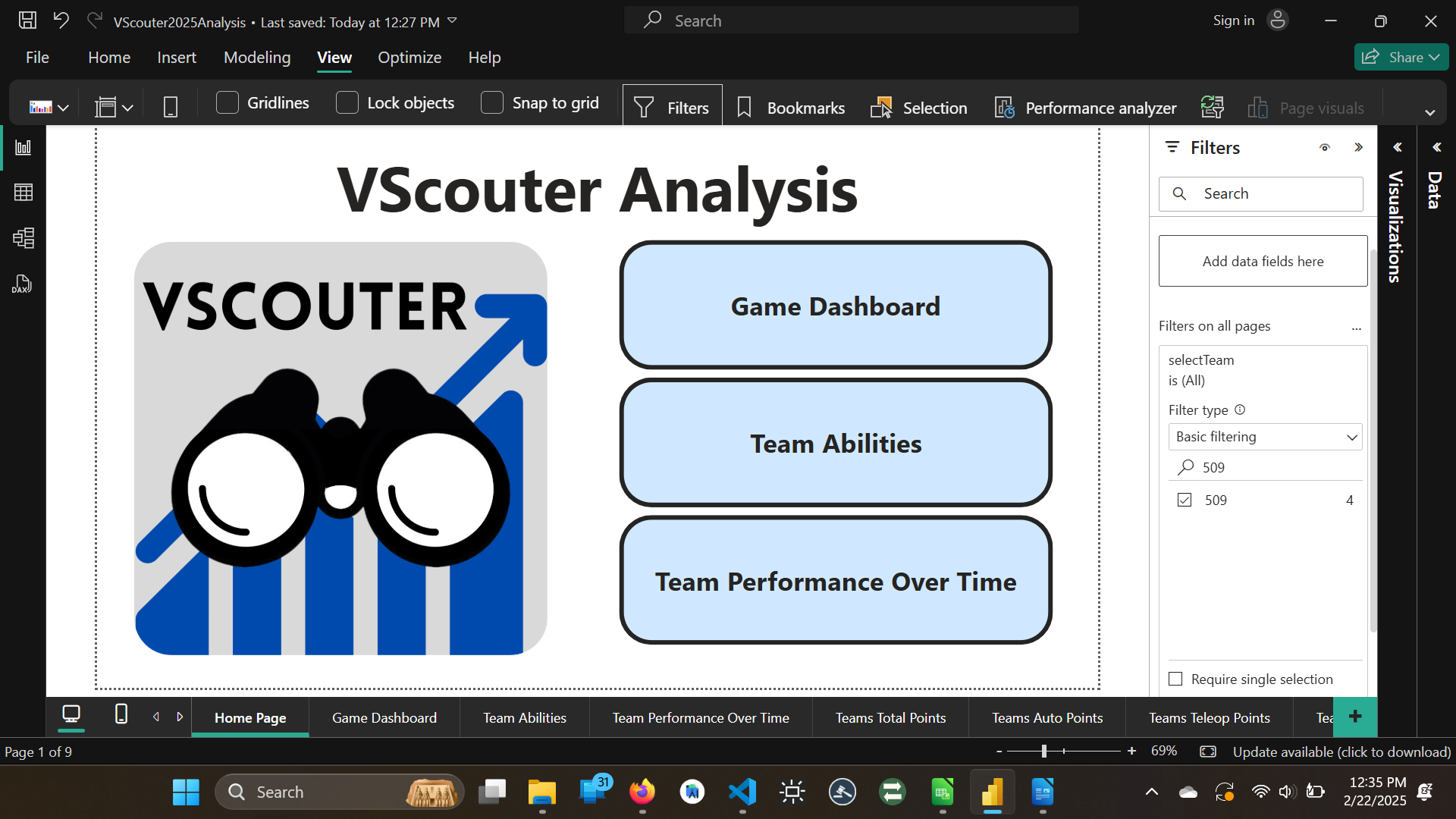
Task: Switch to Table view in left sidebar
Action: click(23, 193)
